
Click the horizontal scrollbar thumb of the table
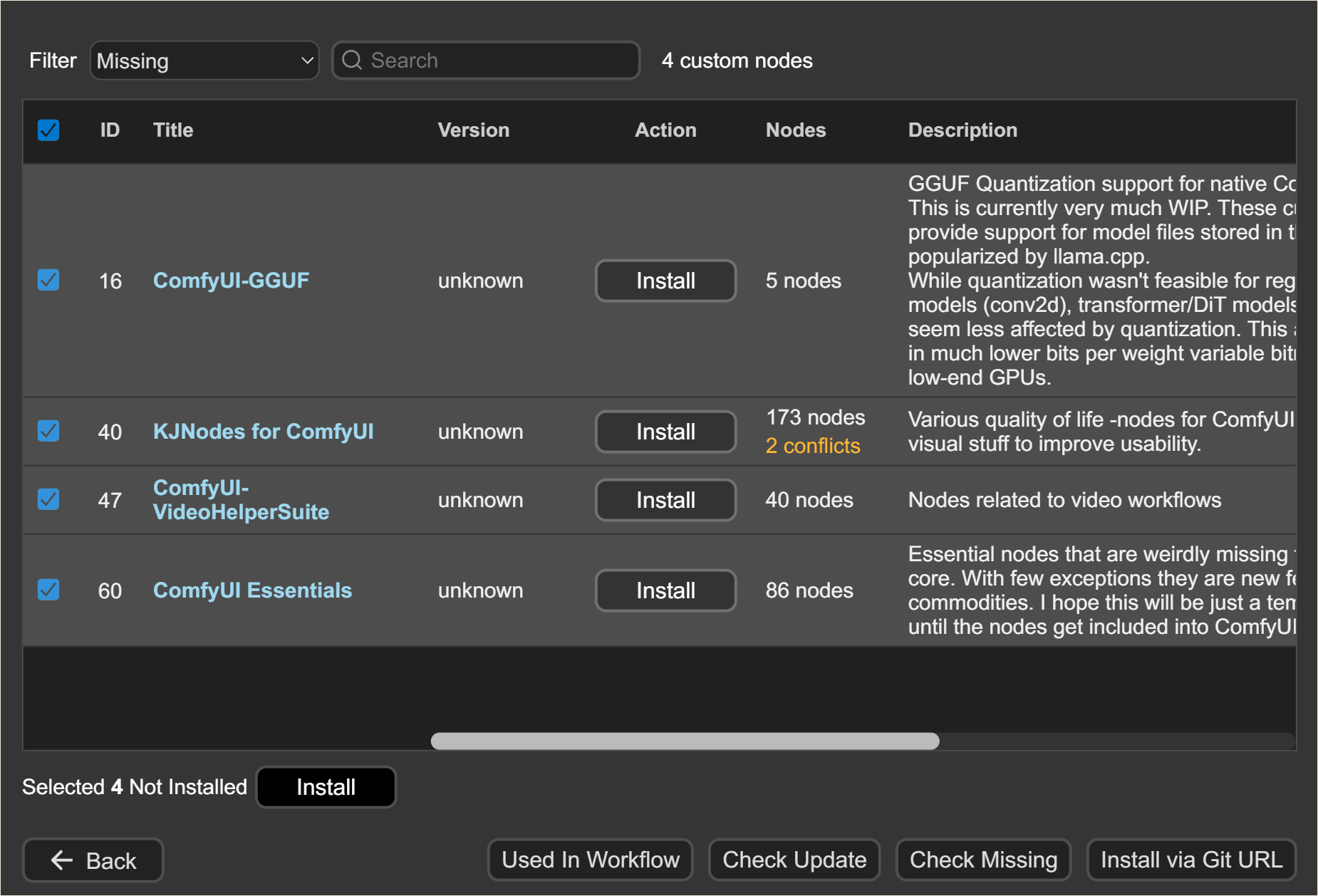[685, 741]
